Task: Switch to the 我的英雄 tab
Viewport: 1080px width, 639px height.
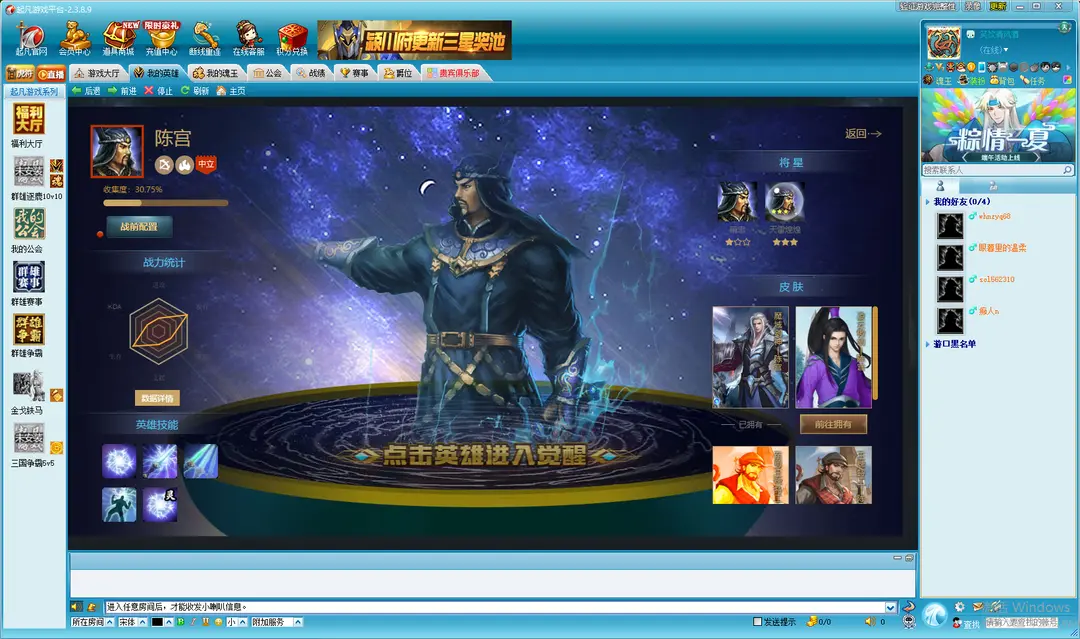Action: pyautogui.click(x=156, y=73)
